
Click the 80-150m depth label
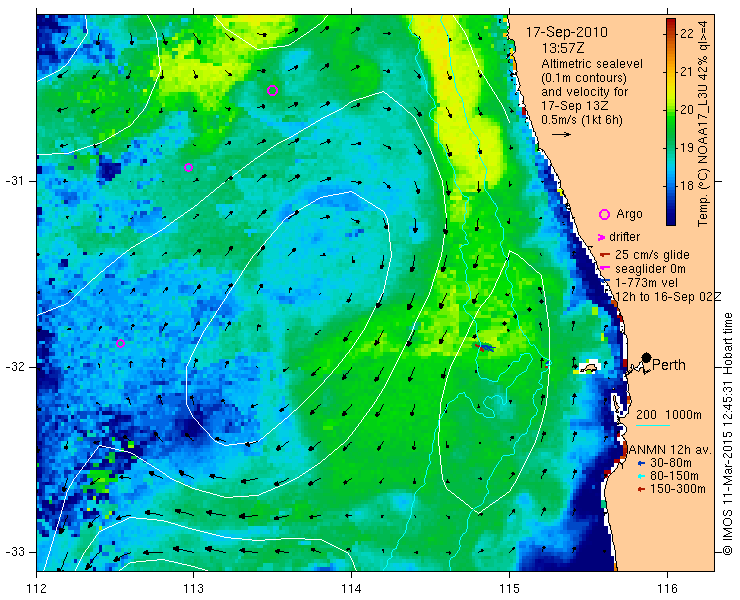point(674,476)
